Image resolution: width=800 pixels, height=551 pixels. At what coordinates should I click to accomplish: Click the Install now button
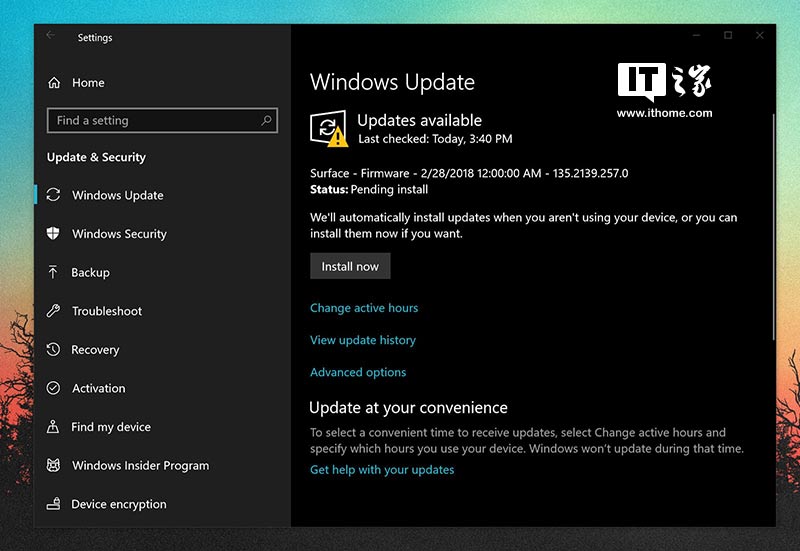point(350,266)
